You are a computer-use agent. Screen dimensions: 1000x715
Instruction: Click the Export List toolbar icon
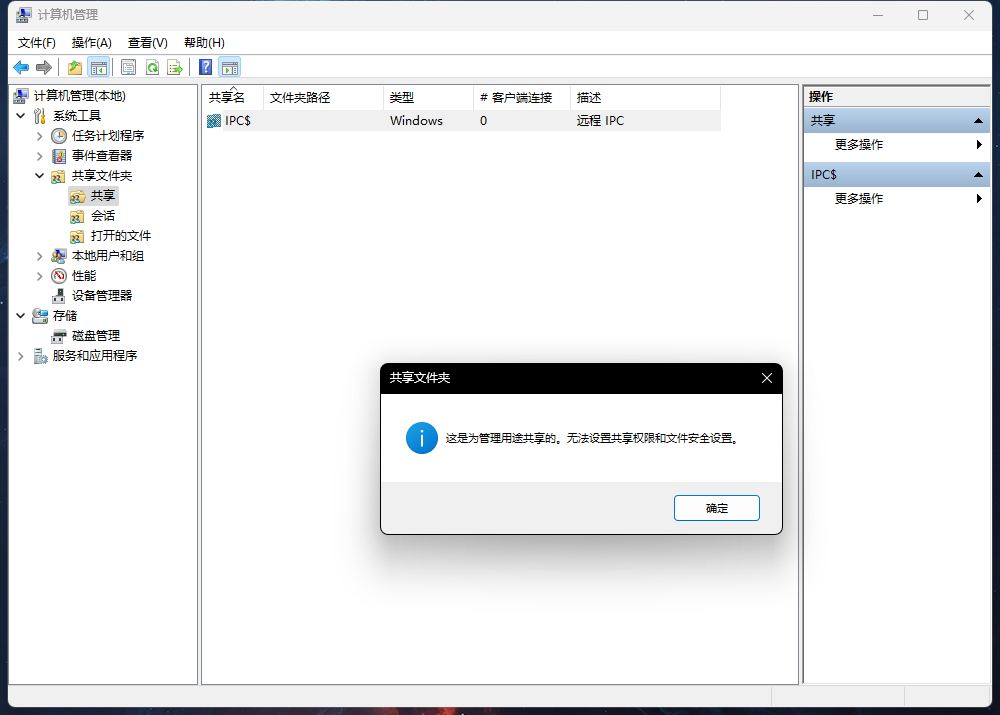point(175,68)
